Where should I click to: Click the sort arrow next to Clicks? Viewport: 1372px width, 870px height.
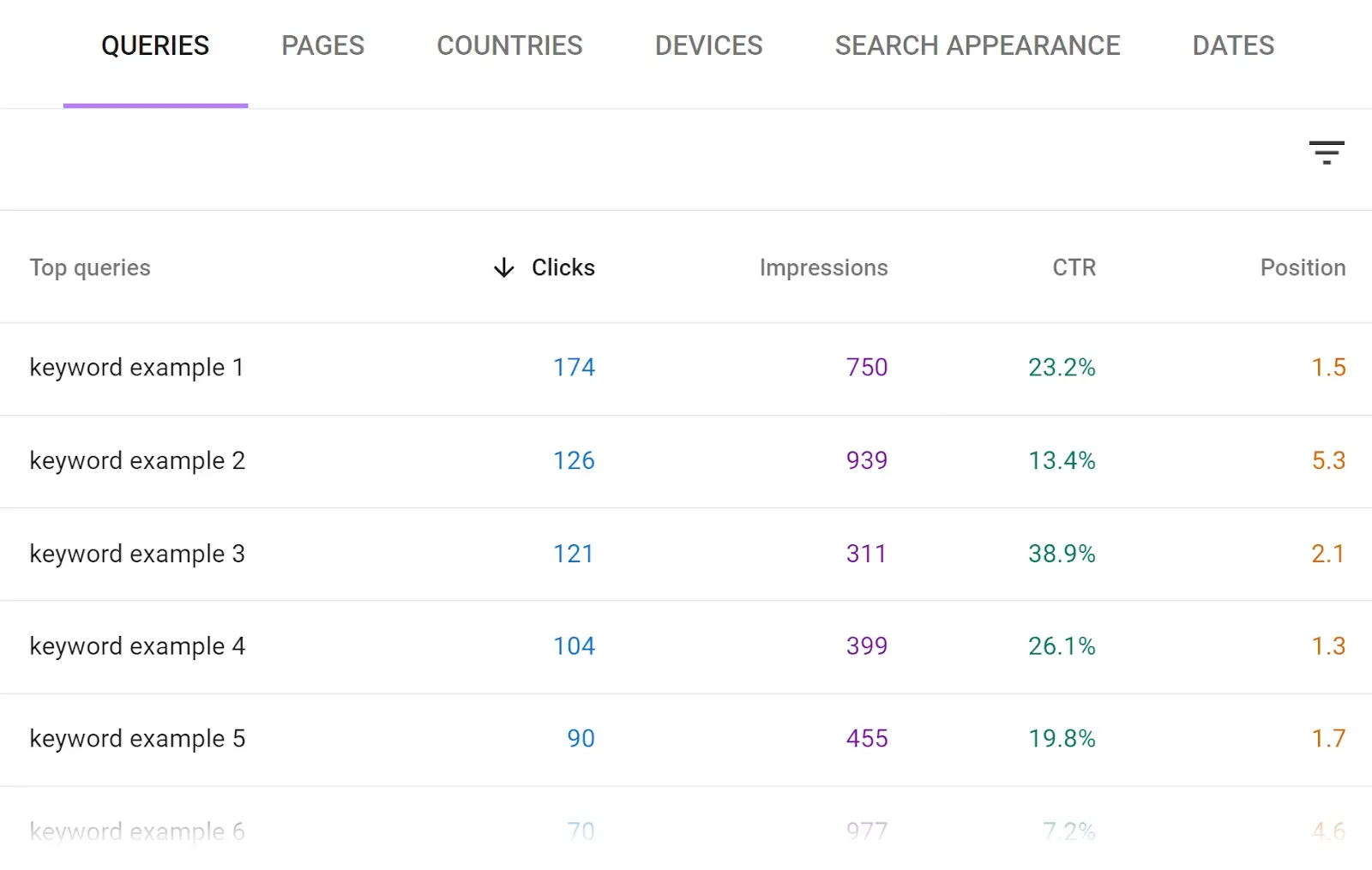click(503, 267)
